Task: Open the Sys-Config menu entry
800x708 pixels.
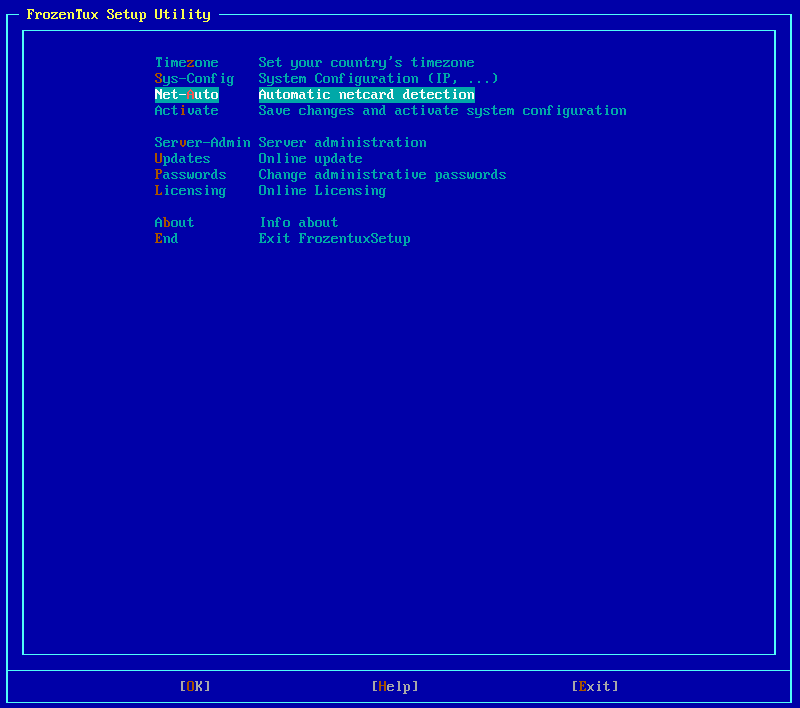Action: pyautogui.click(x=194, y=79)
